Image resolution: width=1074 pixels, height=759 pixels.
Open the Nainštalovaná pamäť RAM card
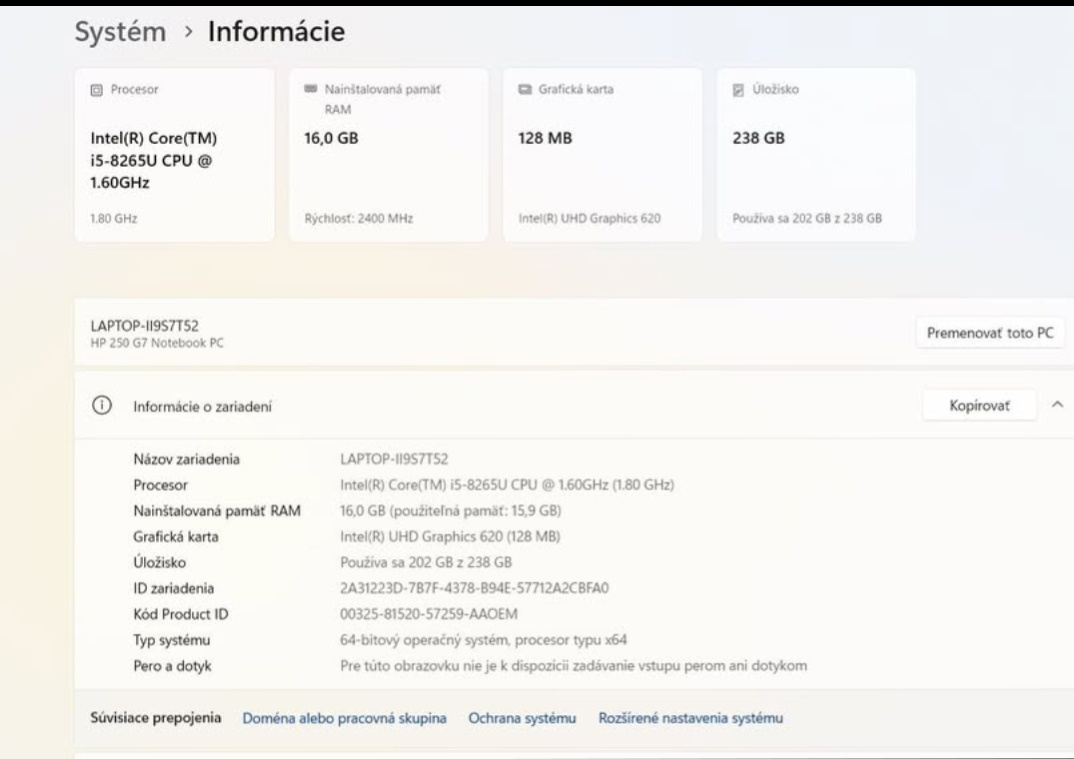pos(388,154)
